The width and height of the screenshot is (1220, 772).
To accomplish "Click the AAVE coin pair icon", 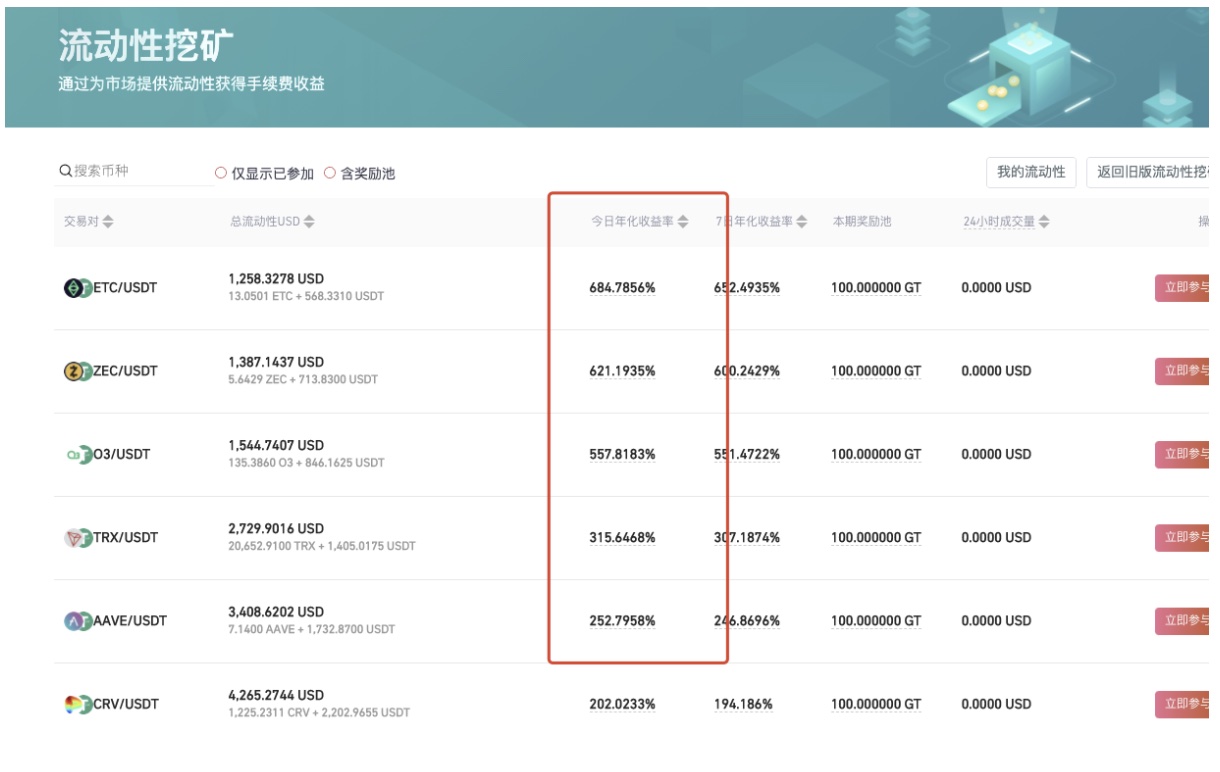I will pos(77,621).
